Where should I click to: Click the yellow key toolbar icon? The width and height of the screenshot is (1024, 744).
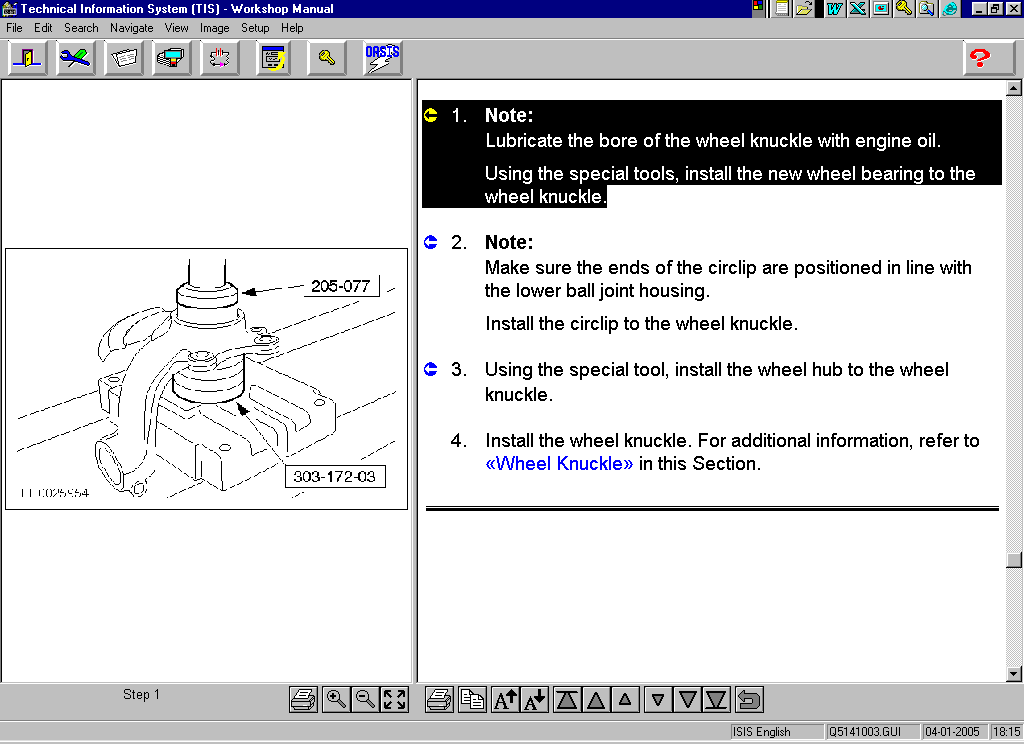[x=327, y=58]
